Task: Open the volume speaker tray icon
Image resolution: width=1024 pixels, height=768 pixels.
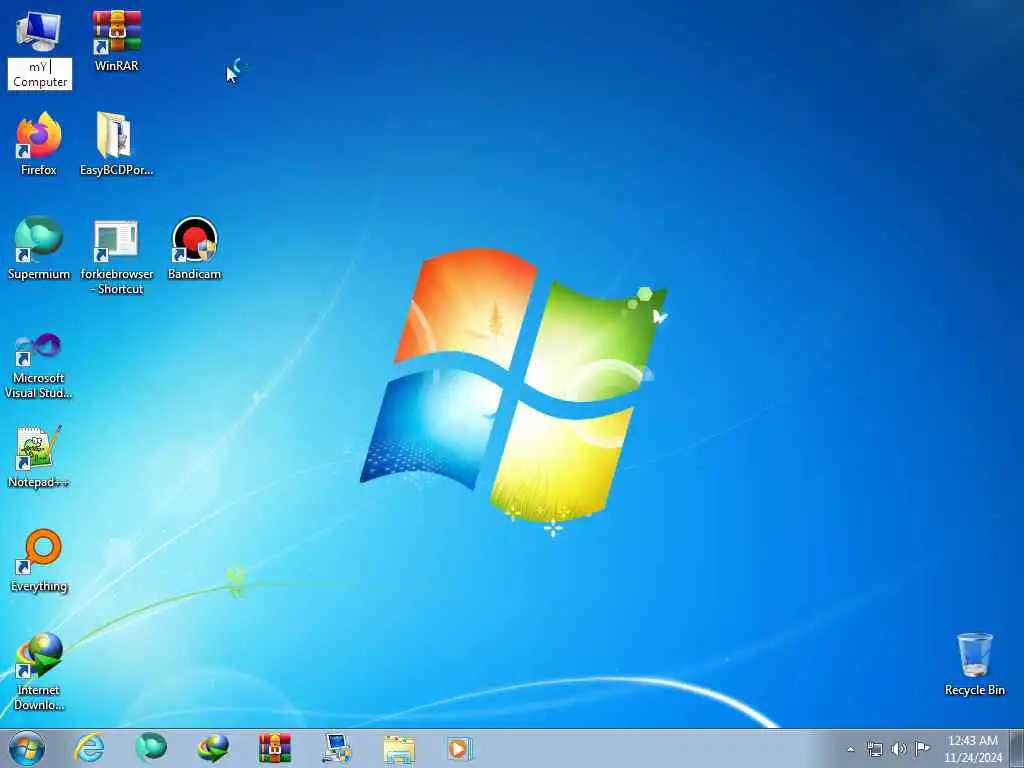Action: point(899,749)
